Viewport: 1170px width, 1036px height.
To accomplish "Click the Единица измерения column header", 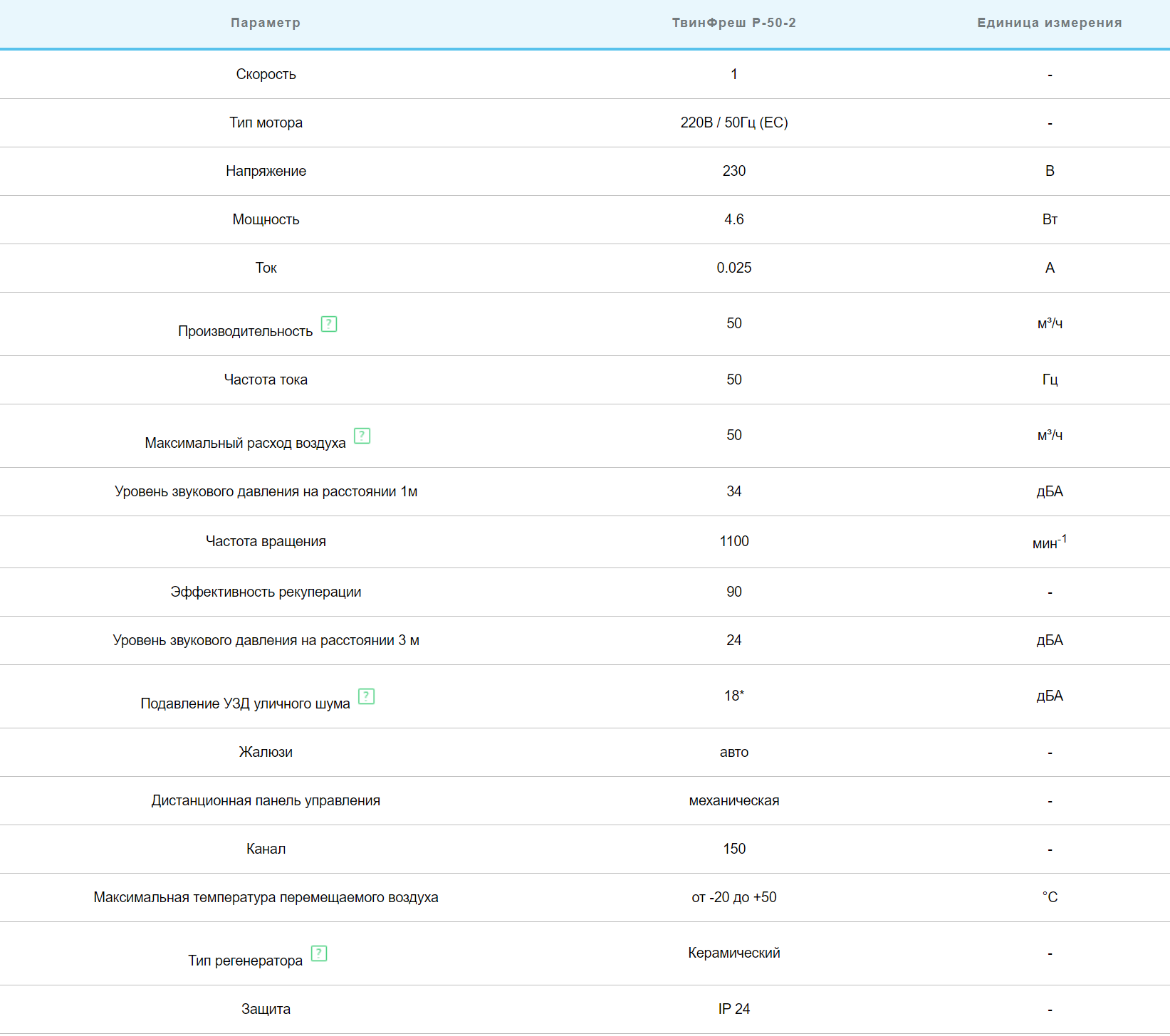I will pyautogui.click(x=1050, y=23).
